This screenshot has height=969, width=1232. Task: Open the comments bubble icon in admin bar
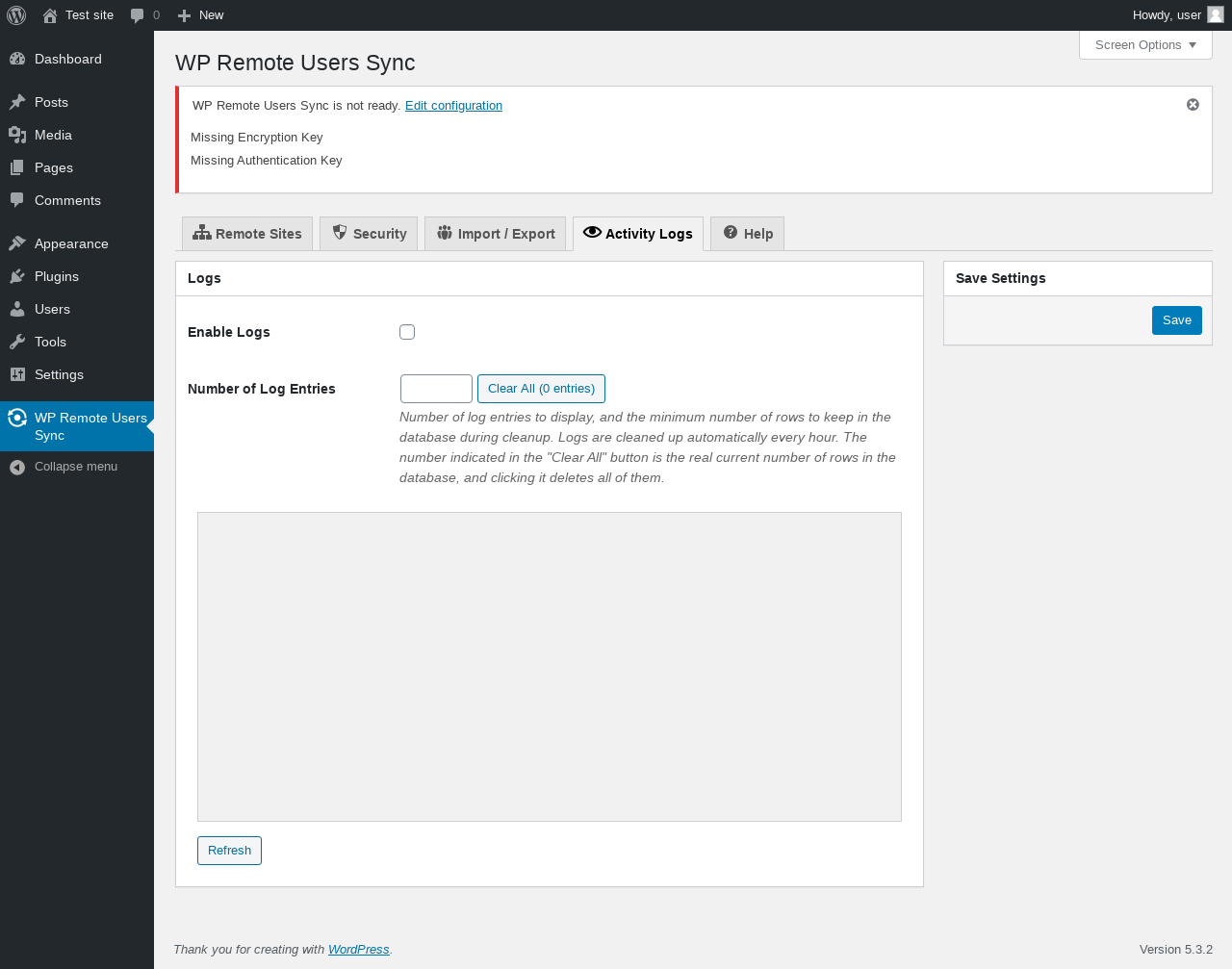(x=138, y=15)
